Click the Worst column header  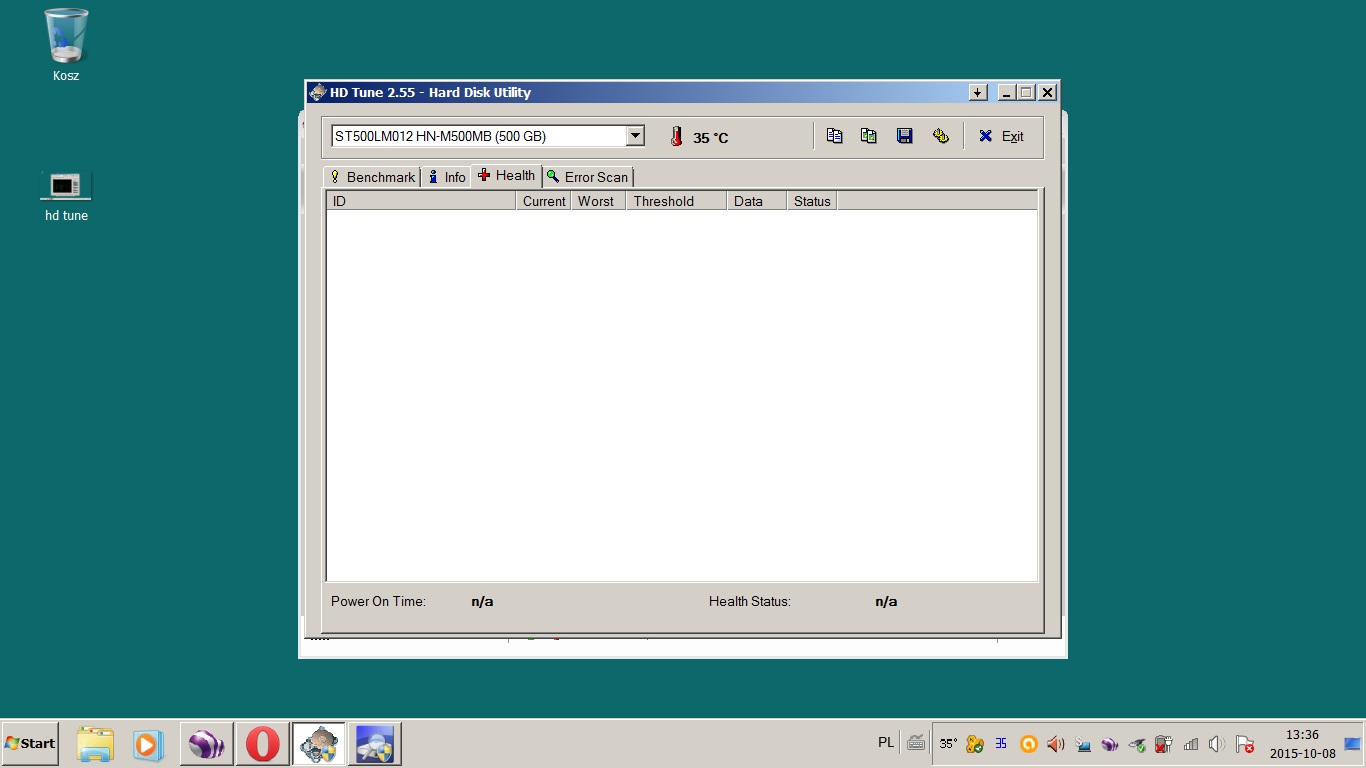pos(599,201)
